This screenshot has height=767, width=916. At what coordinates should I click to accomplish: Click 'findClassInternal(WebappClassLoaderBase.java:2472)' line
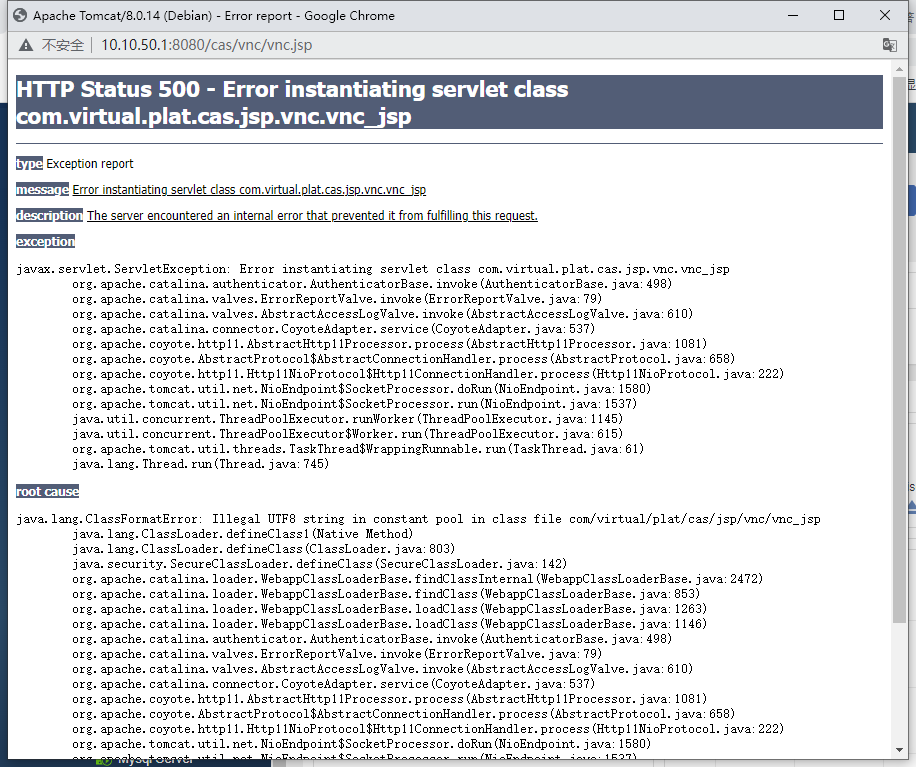coord(418,579)
